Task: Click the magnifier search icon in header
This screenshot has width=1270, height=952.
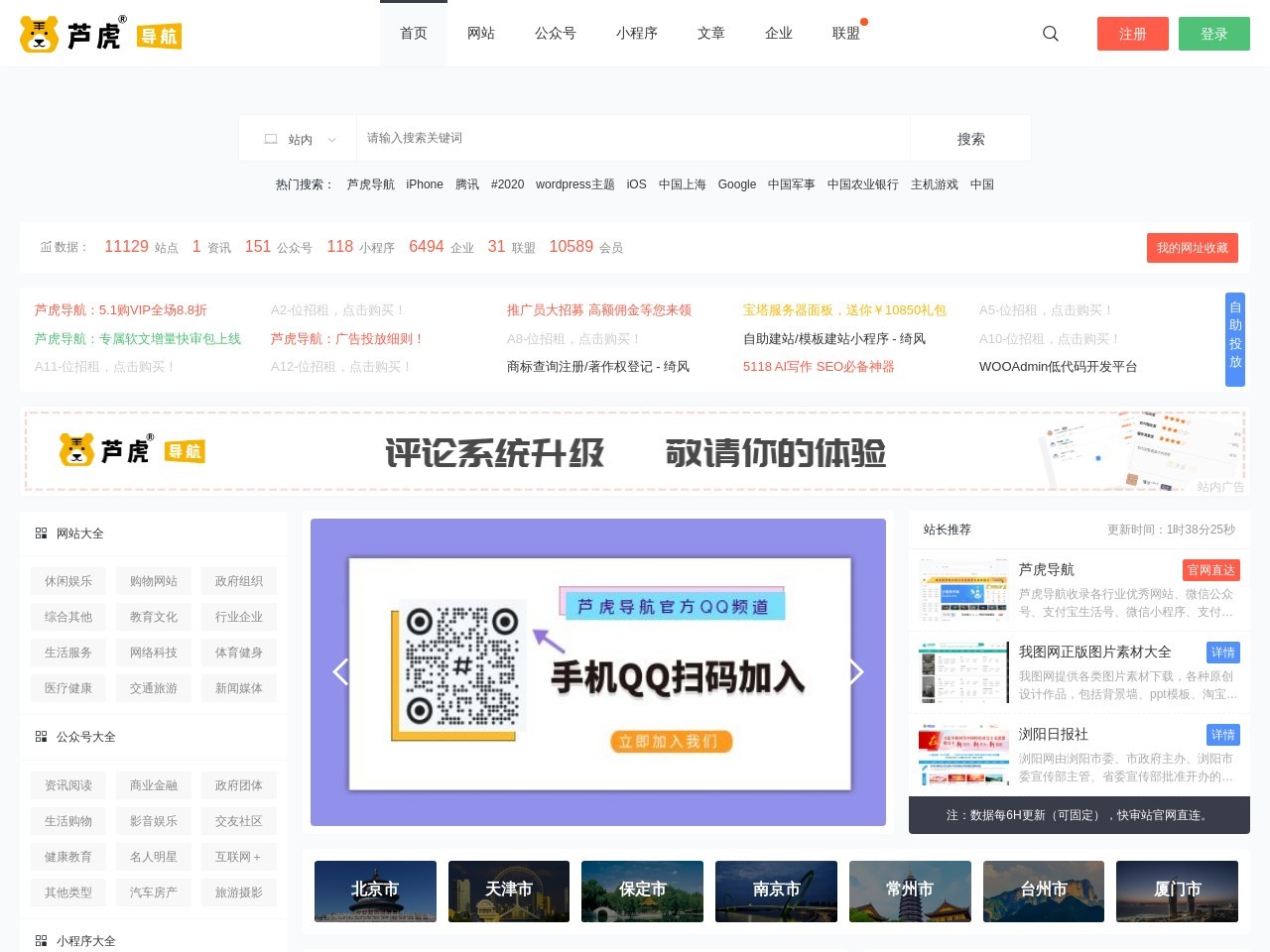Action: [1051, 34]
